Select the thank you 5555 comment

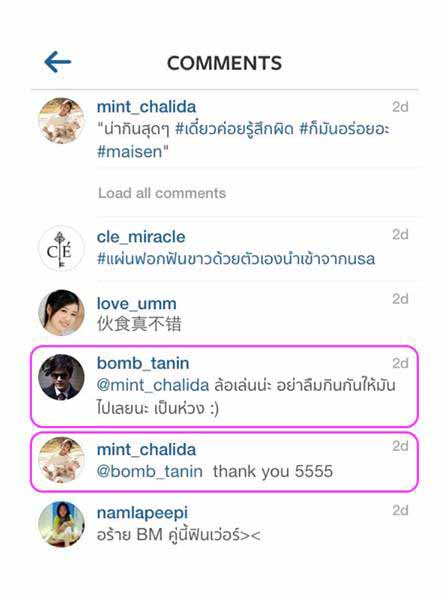[273, 471]
